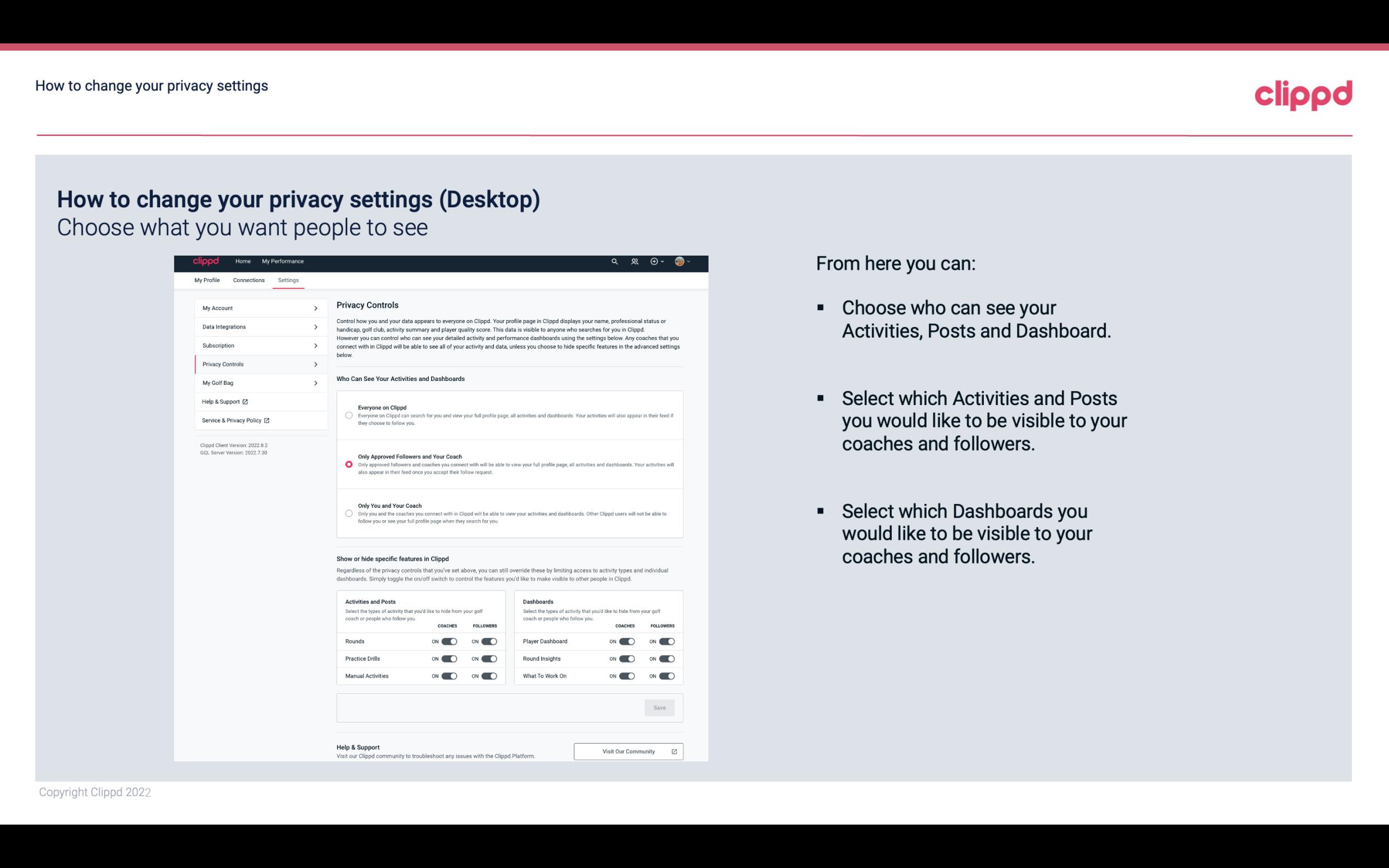Toggle Rounds Followers switch on/off
The height and width of the screenshot is (868, 1389).
pos(489,641)
